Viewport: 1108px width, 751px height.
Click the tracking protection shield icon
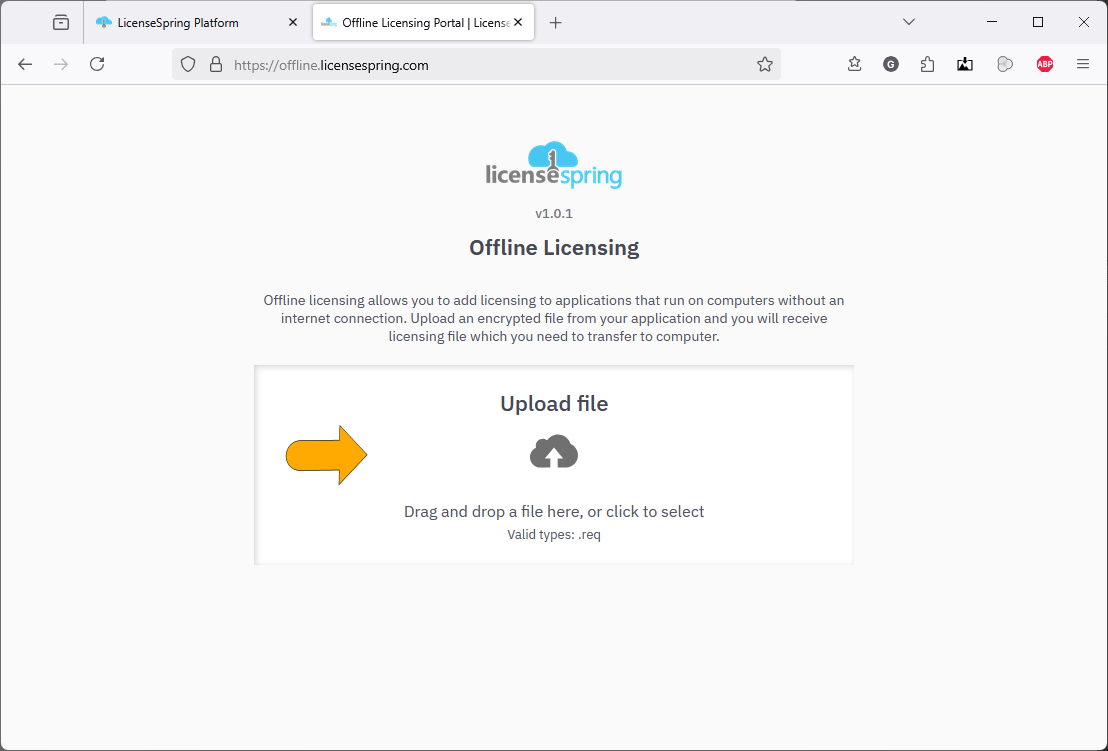(187, 64)
